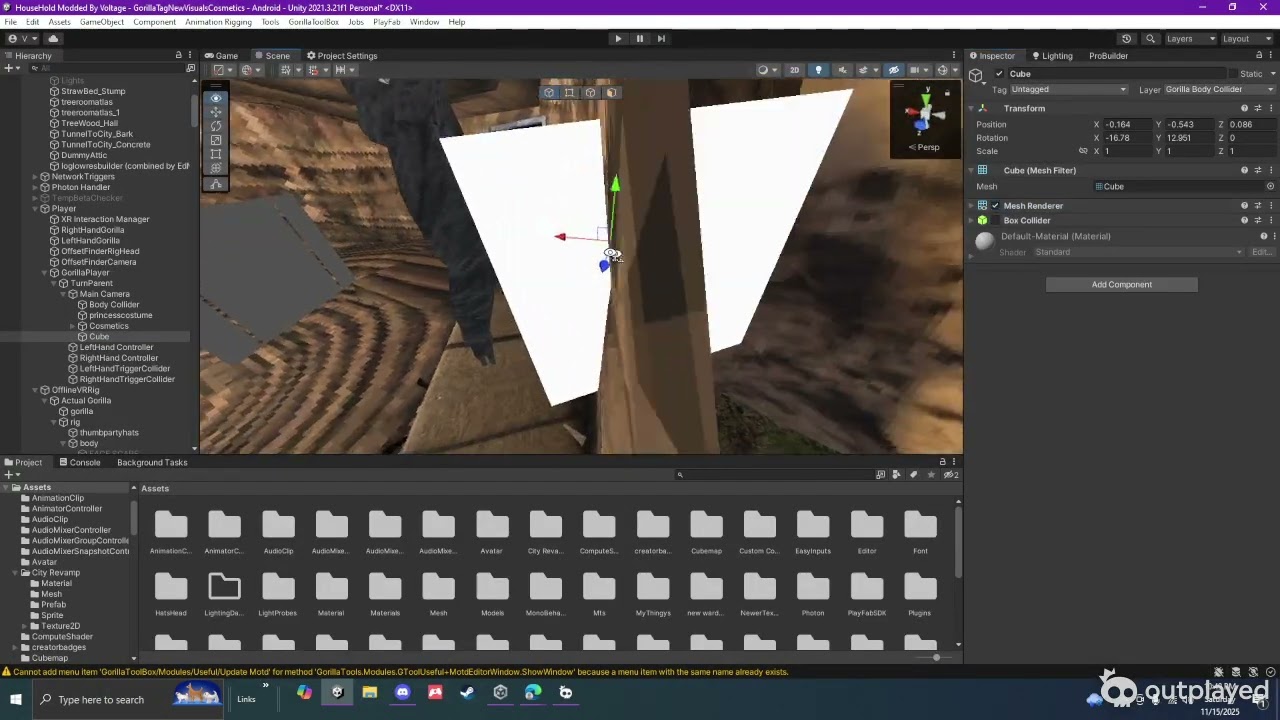Click the Step frame button
The width and height of the screenshot is (1280, 720).
[661, 39]
